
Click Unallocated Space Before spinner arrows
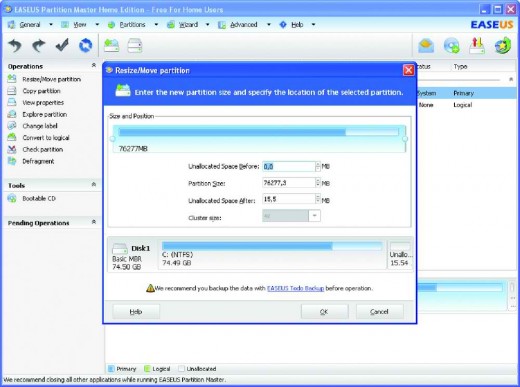[318, 166]
